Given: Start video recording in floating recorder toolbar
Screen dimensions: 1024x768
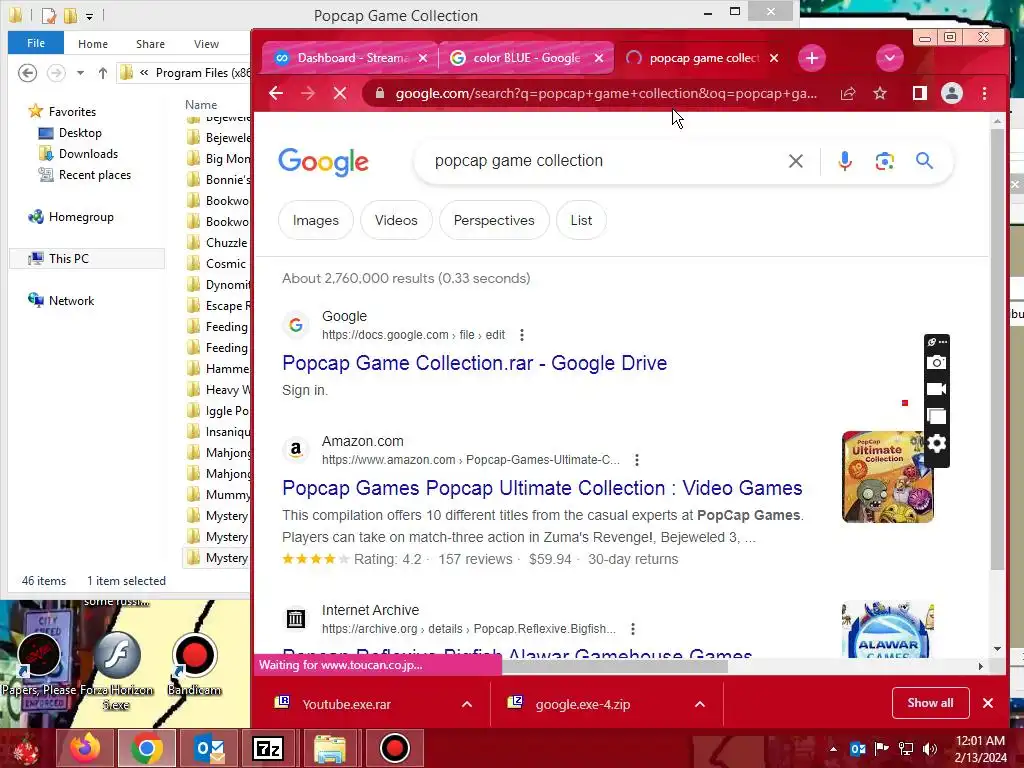Looking at the screenshot, I should tap(936, 389).
